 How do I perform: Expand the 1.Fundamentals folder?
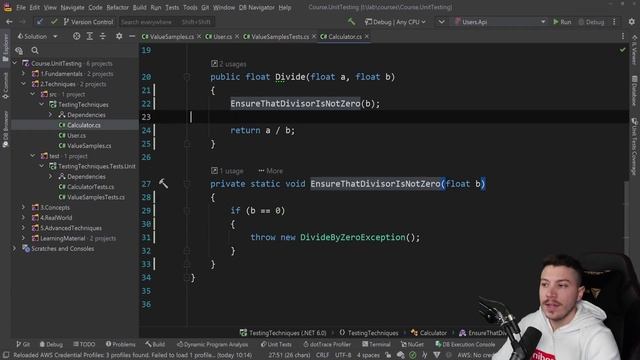[24, 74]
